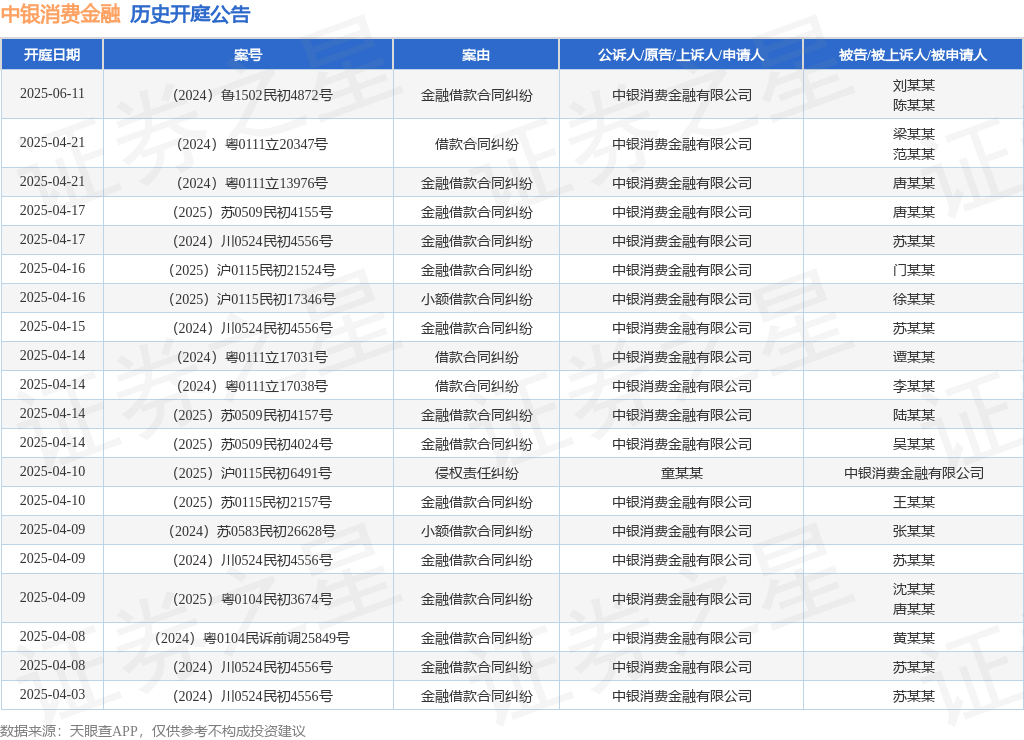
Task: Select case number (2024)鲁1502民初4872号
Action: 251,95
